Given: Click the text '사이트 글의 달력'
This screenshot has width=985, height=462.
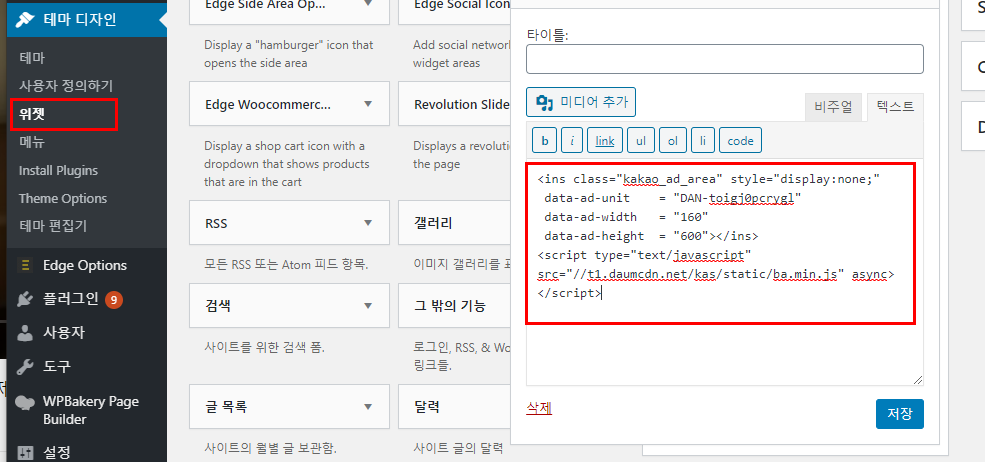Looking at the screenshot, I should [x=458, y=449].
